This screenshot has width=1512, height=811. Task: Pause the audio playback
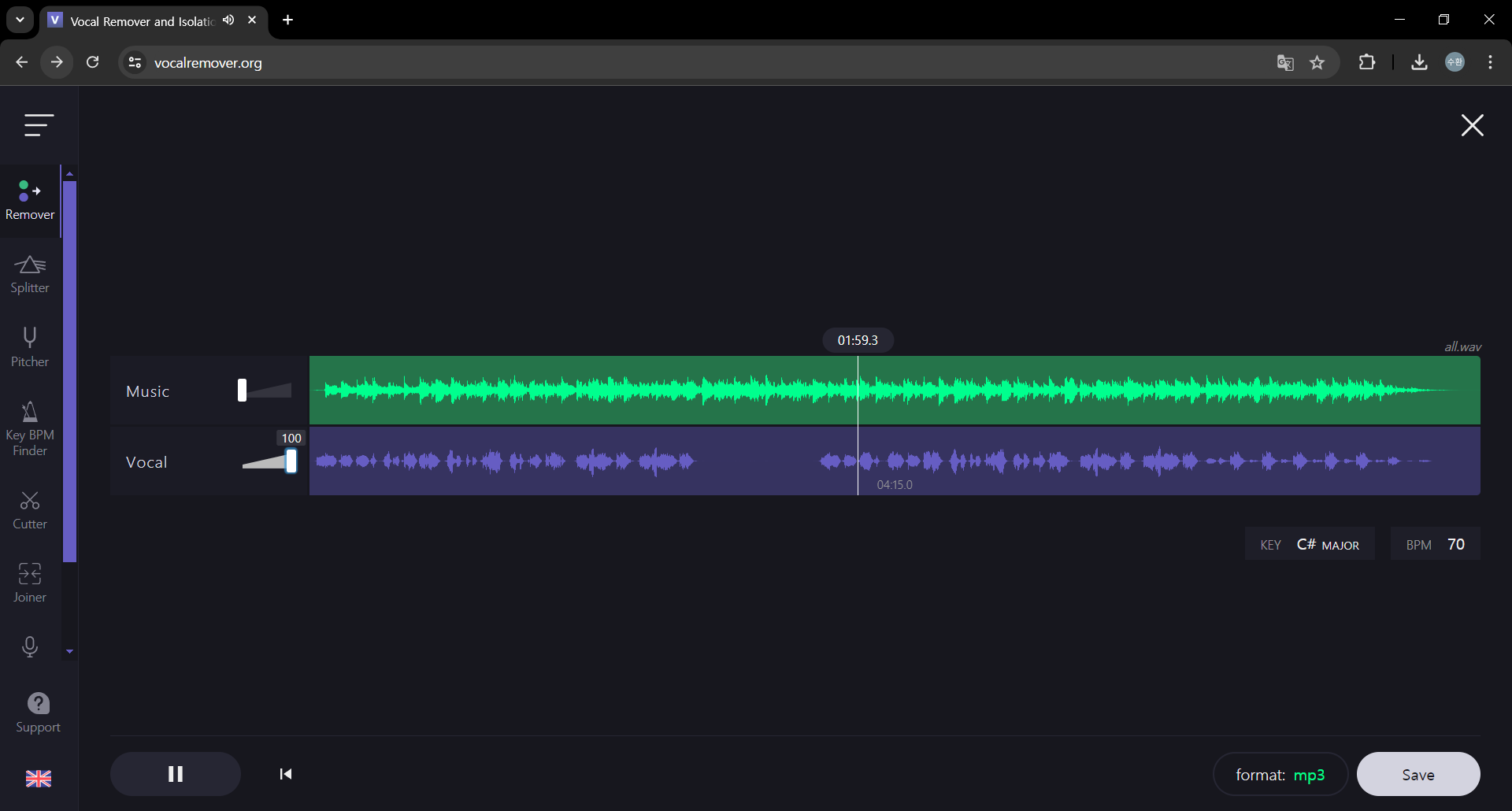(x=176, y=774)
